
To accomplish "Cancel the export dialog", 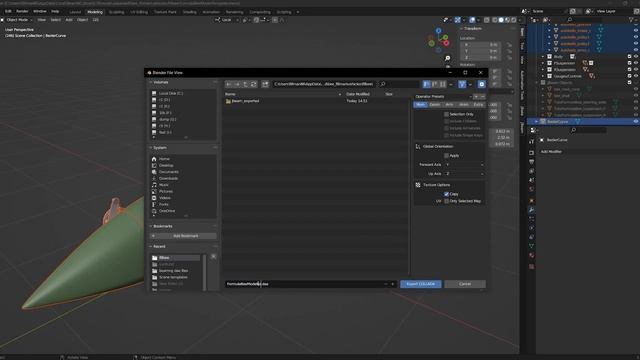I will click(465, 284).
